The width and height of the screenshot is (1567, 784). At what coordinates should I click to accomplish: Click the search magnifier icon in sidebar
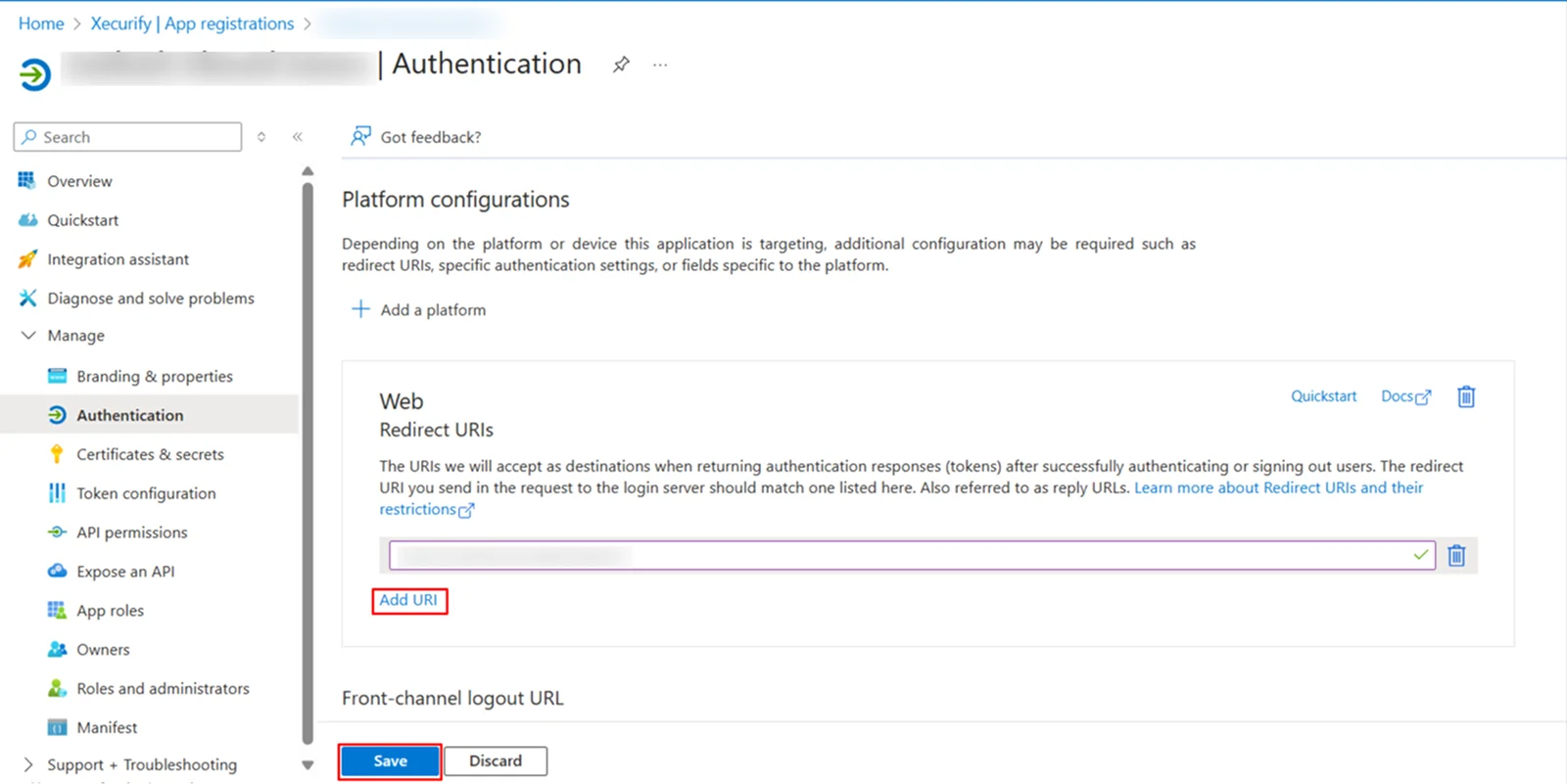coord(29,137)
